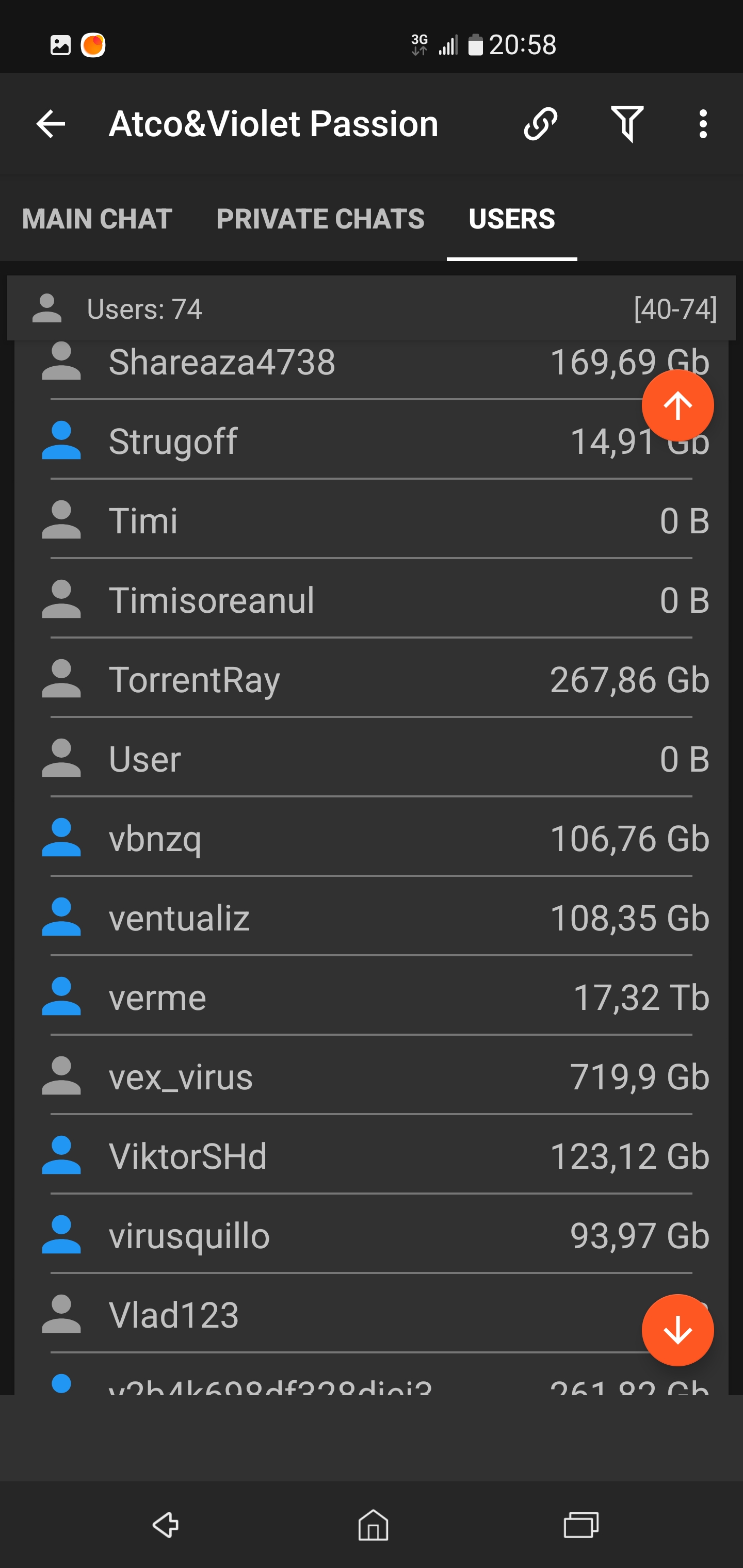This screenshot has width=743, height=1568.
Task: Tap the back arrow in header
Action: coord(51,124)
